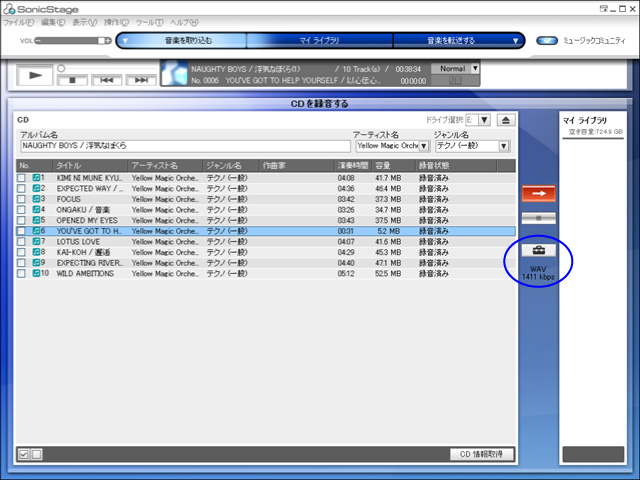Start recording with the red arrow button
The image size is (640, 480).
539,193
